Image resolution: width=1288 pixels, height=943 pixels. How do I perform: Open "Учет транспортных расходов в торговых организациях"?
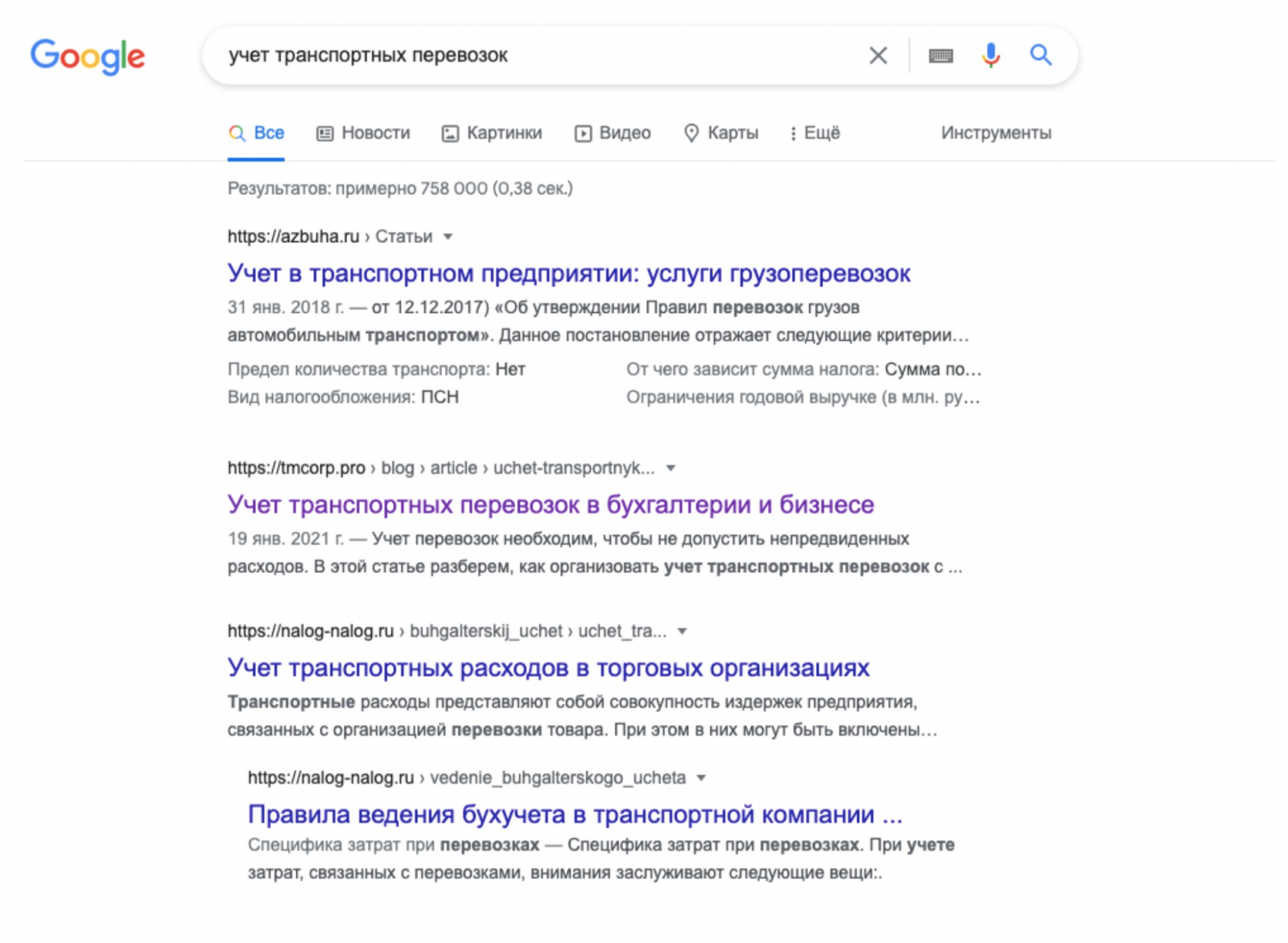click(x=548, y=668)
